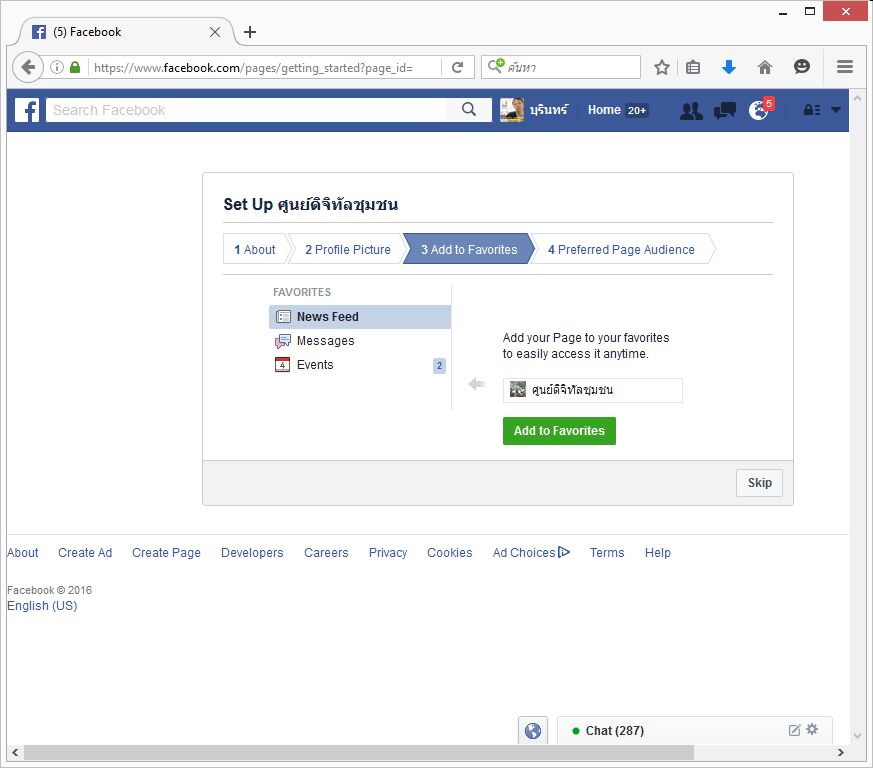This screenshot has width=873, height=768.
Task: Expand the account dropdown arrow
Action: point(836,111)
